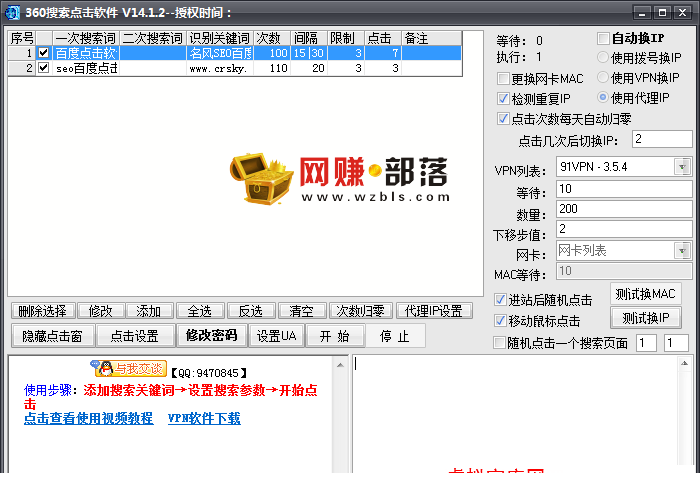This screenshot has height=496, width=700.
Task: Toggle checkbox for row 2 seo keyword
Action: coord(43,68)
